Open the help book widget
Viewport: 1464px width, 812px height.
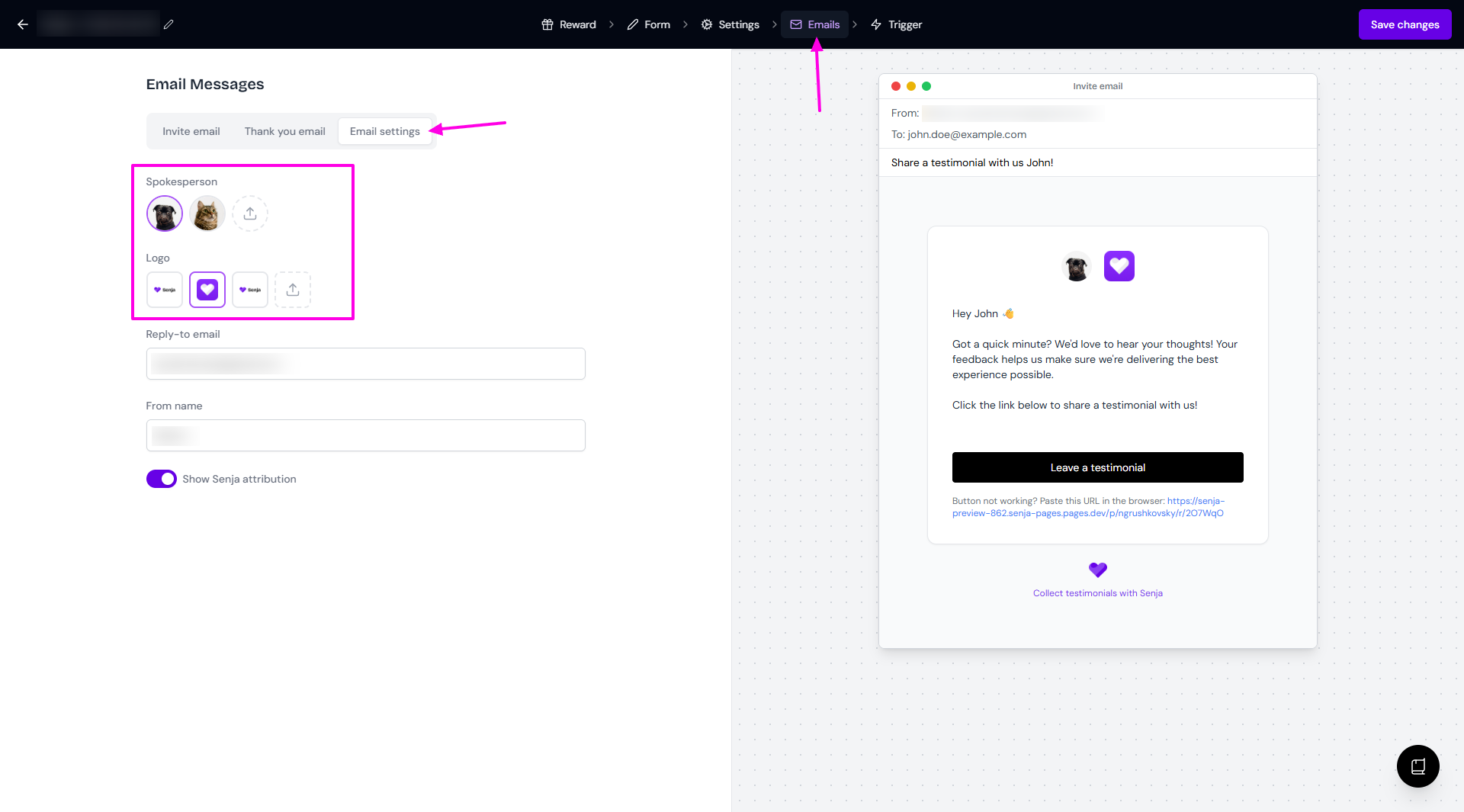[1417, 766]
